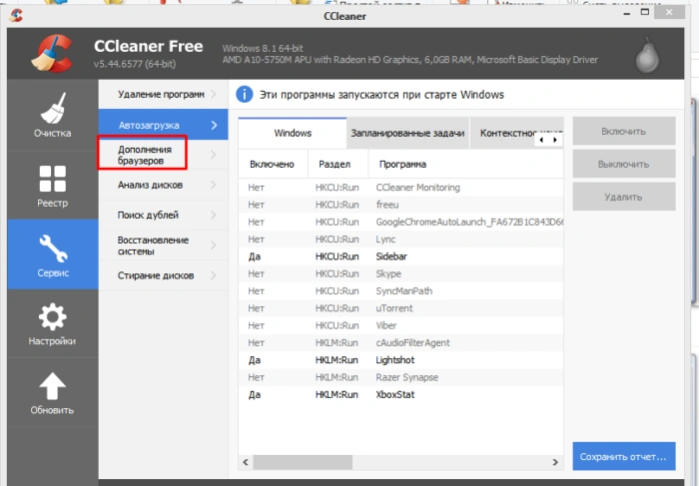Select the freeu startup entry
This screenshot has height=486, width=699.
[x=401, y=205]
